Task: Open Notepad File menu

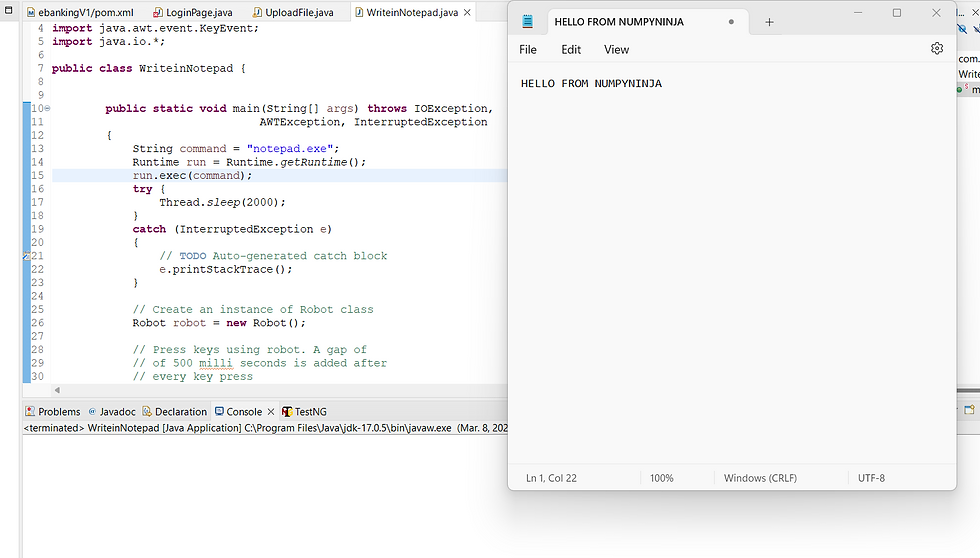Action: (x=528, y=49)
